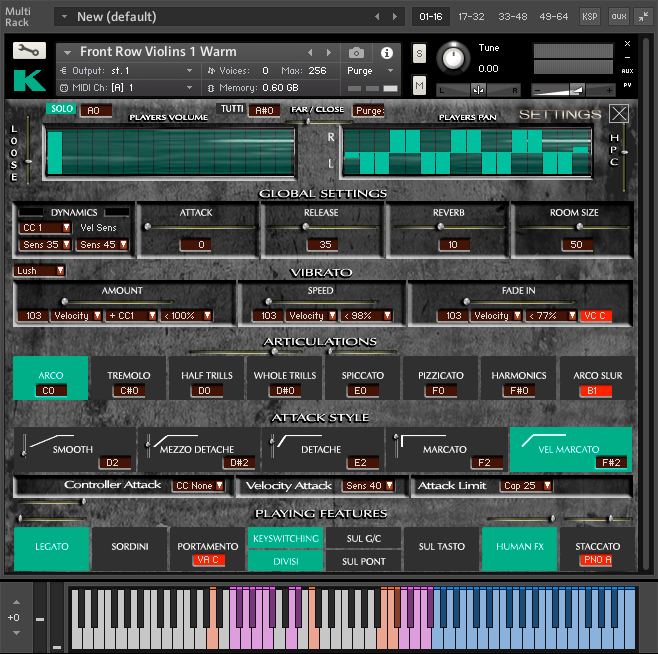Toggle Divisi mode

285,561
